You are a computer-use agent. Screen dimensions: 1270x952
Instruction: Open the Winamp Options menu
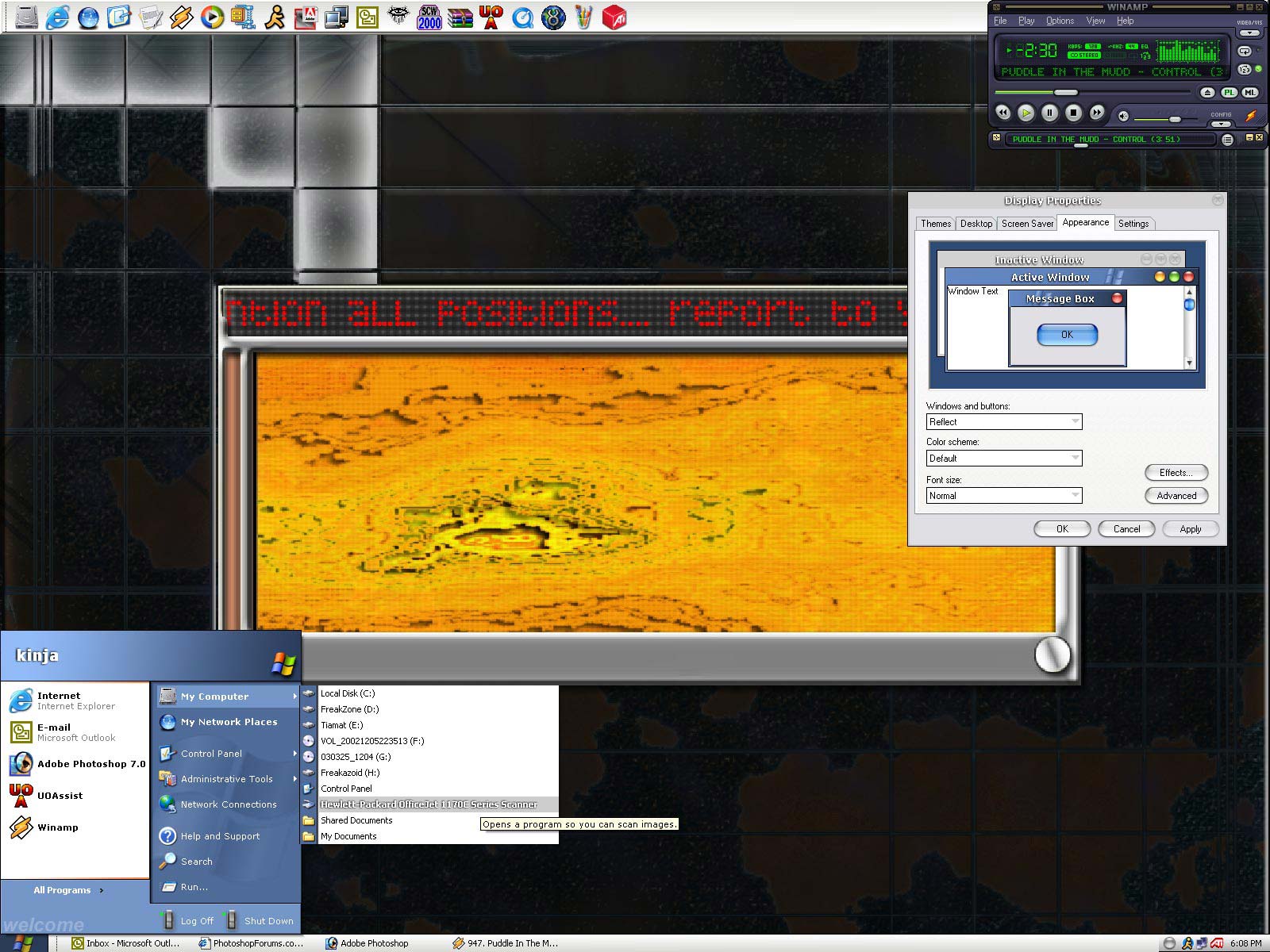pos(1060,21)
